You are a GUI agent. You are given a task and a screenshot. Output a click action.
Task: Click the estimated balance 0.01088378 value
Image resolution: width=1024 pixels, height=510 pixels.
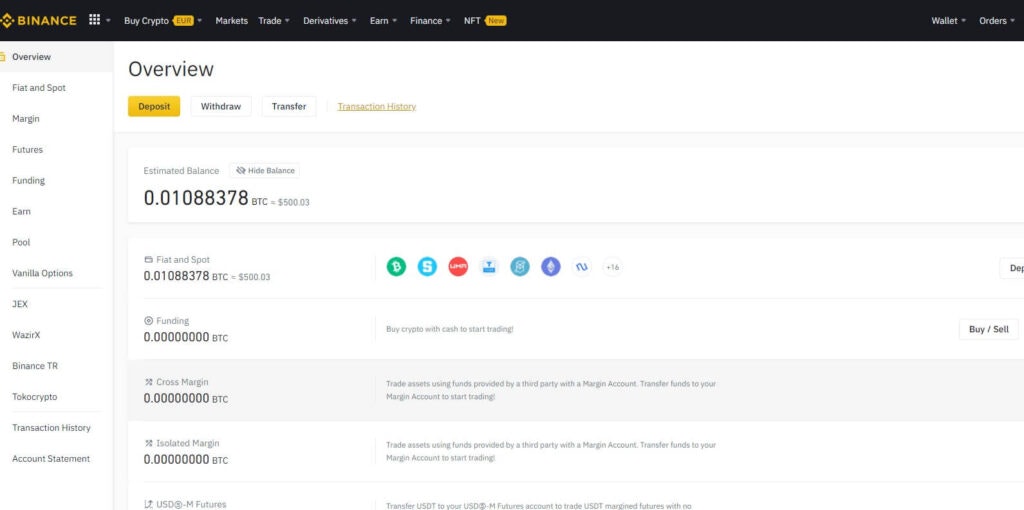point(196,198)
